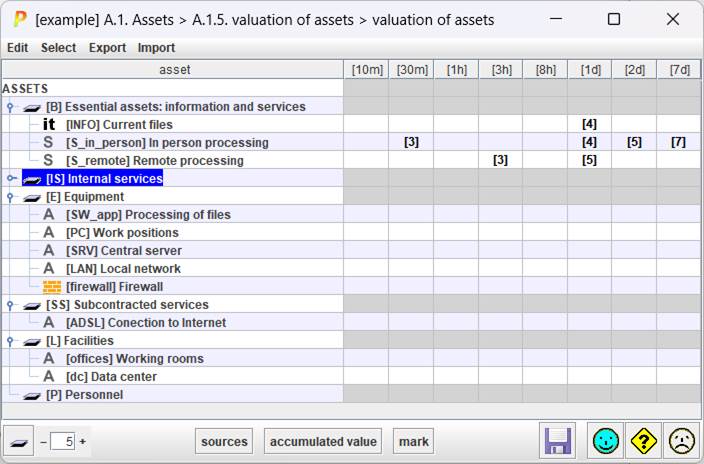Click the accumulated value button
The image size is (704, 464).
pyautogui.click(x=323, y=441)
